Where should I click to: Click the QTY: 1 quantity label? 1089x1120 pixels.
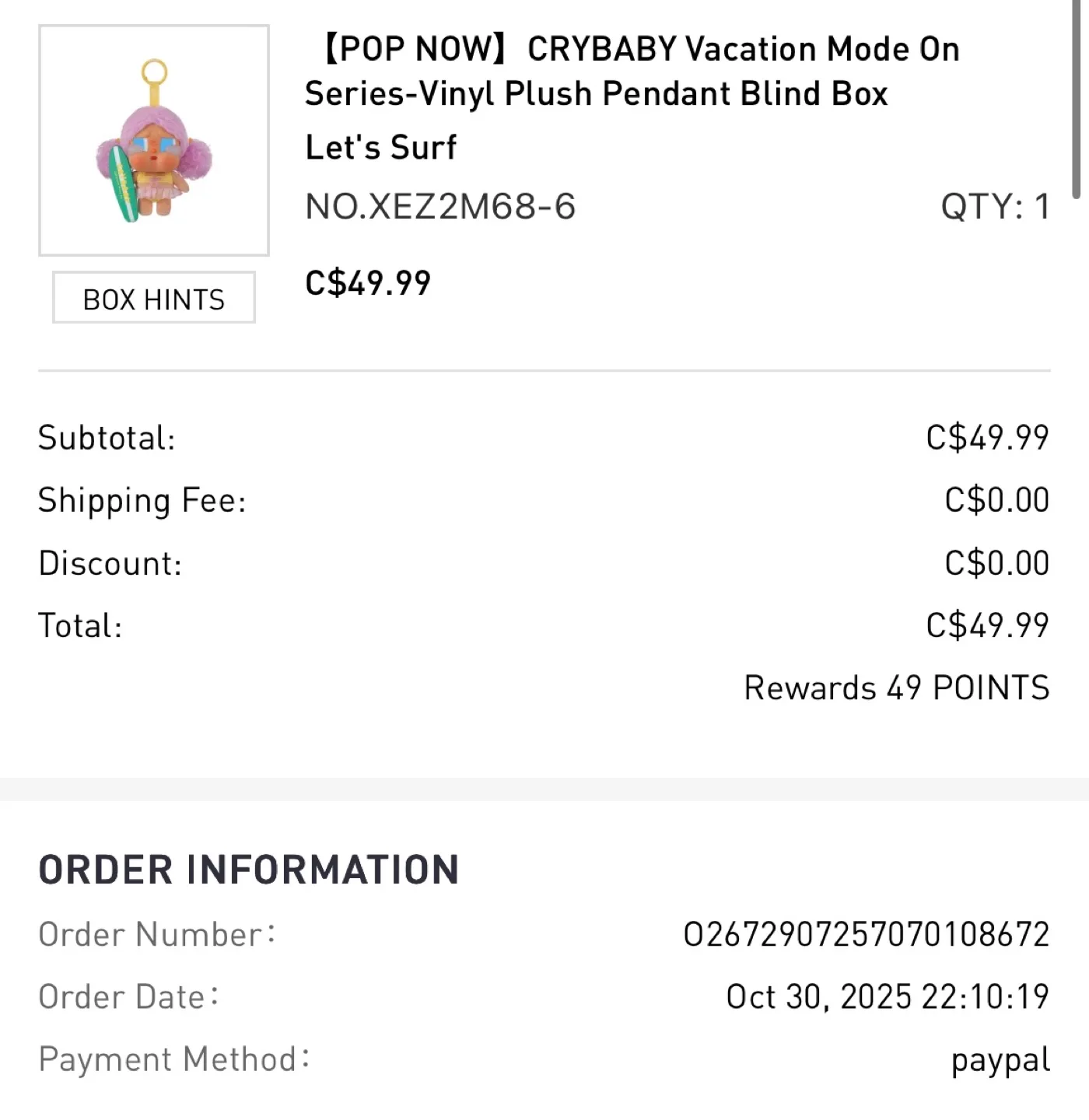pyautogui.click(x=994, y=206)
